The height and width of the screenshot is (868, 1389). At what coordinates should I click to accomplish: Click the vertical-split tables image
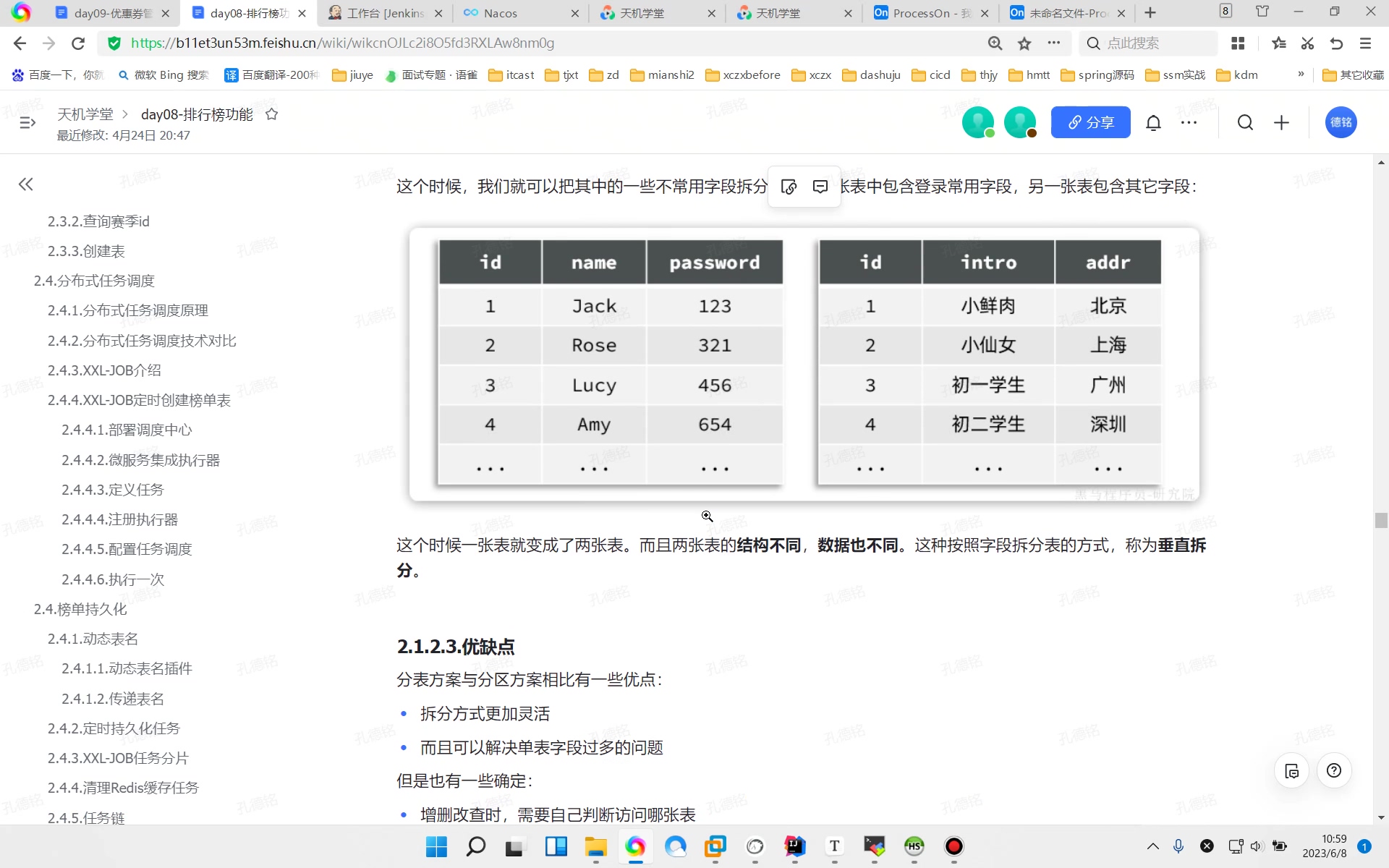[x=804, y=365]
